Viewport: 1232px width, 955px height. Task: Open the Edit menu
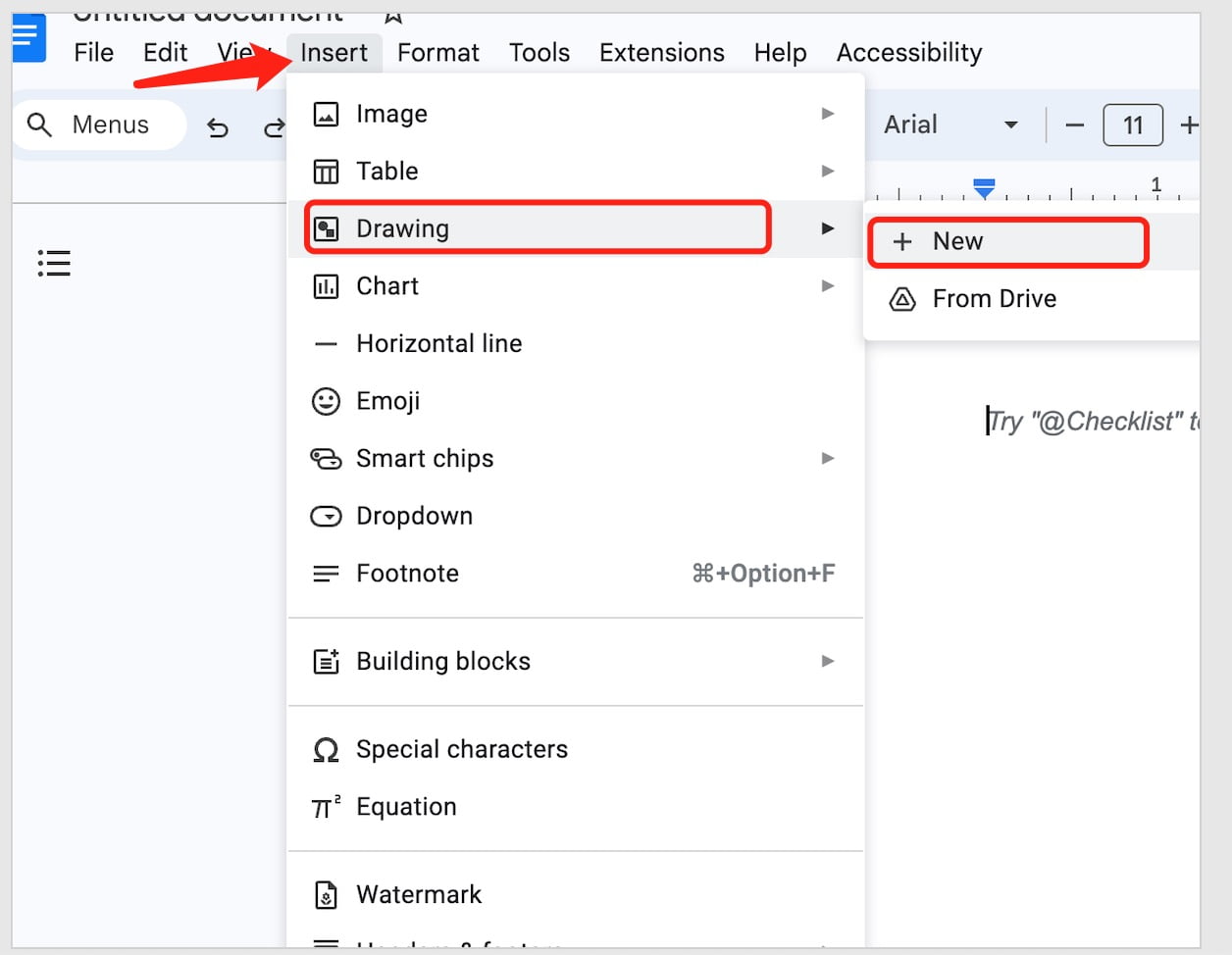coord(166,53)
